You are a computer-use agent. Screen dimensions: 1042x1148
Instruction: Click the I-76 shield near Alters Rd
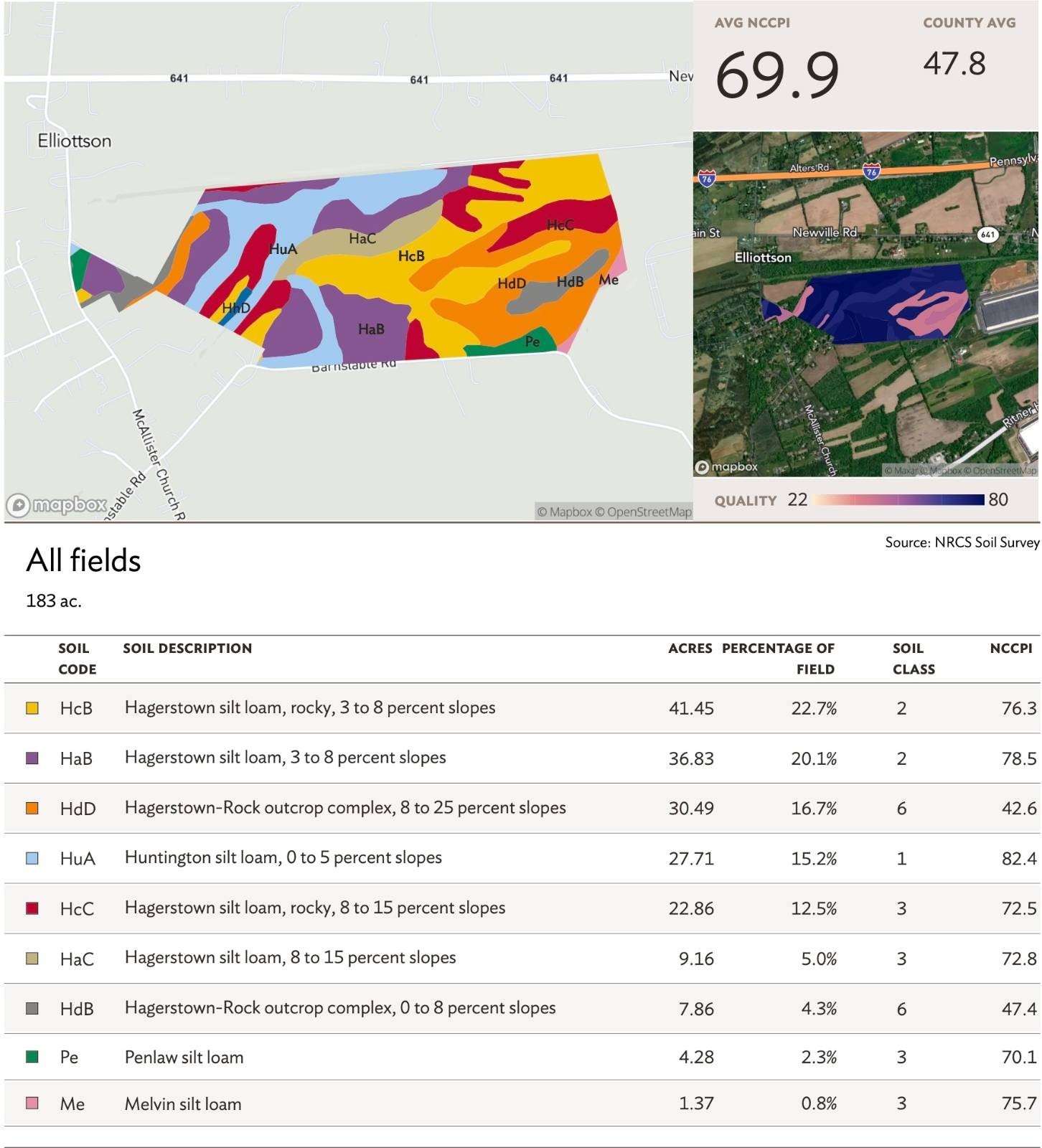tap(871, 171)
